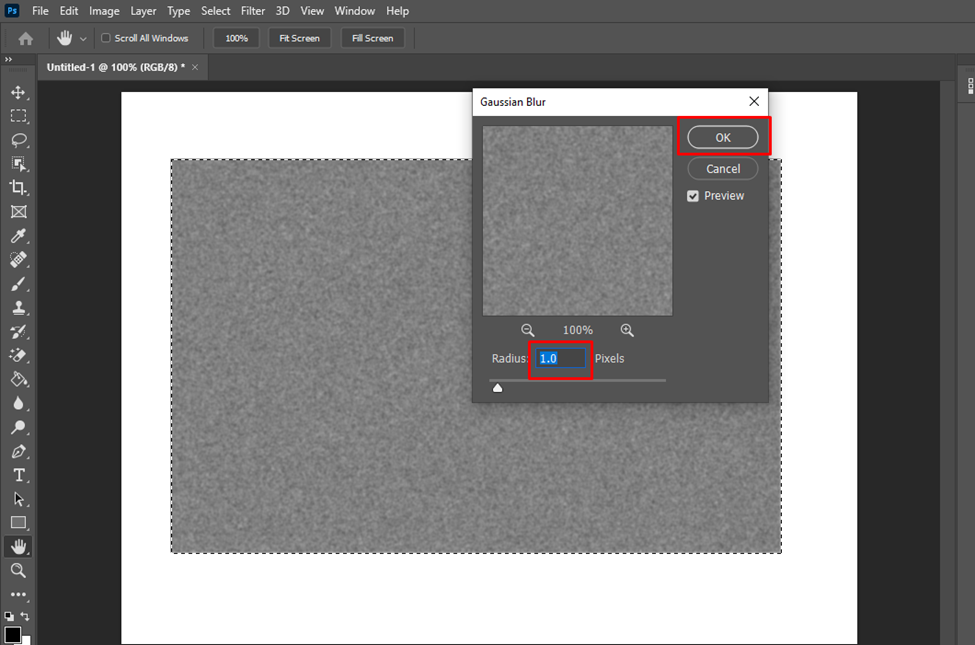Open the 3D menu

pos(282,11)
